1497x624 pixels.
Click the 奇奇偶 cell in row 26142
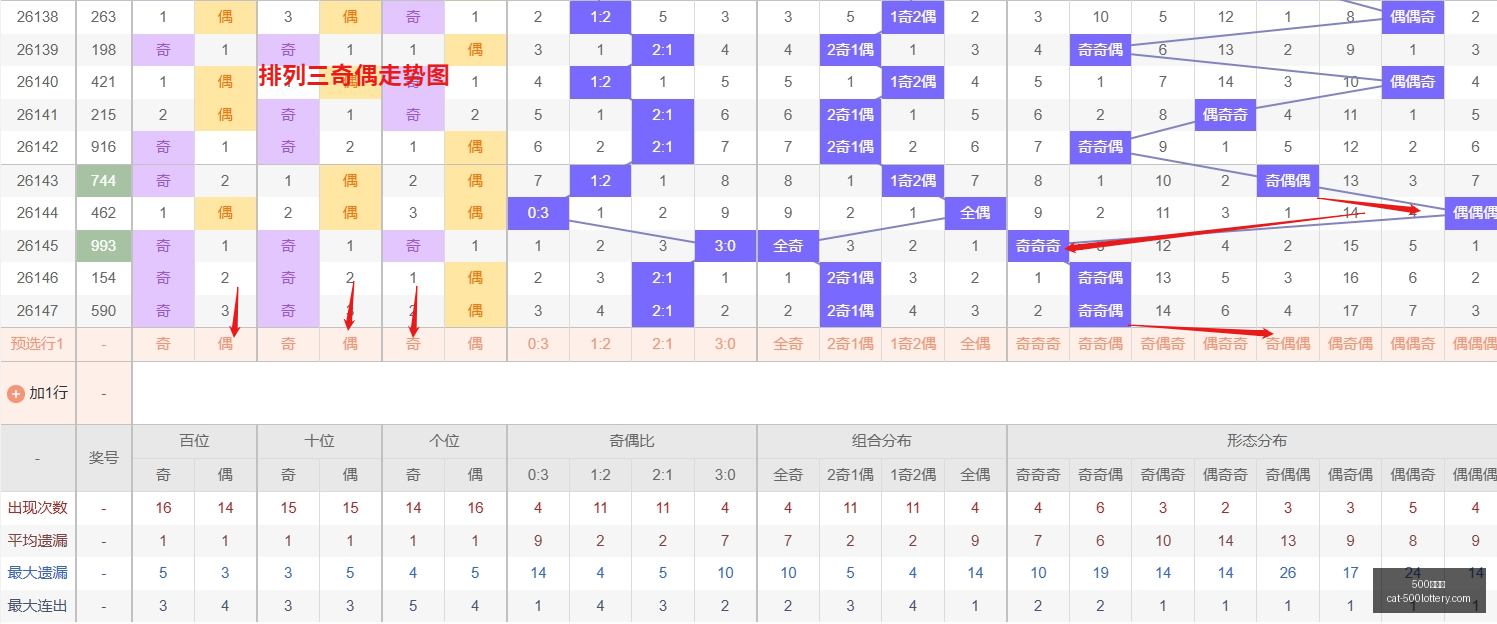1100,147
